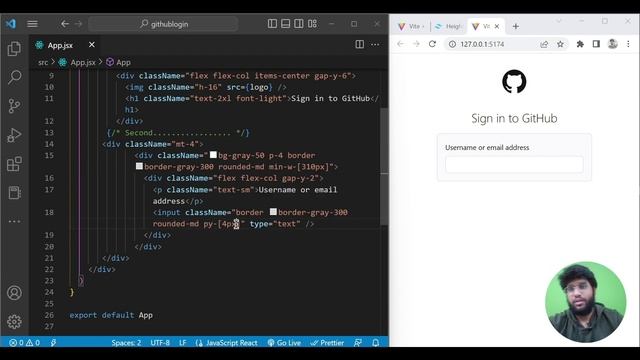Open the Accounts menu
The width and height of the screenshot is (640, 360).
tap(14, 293)
